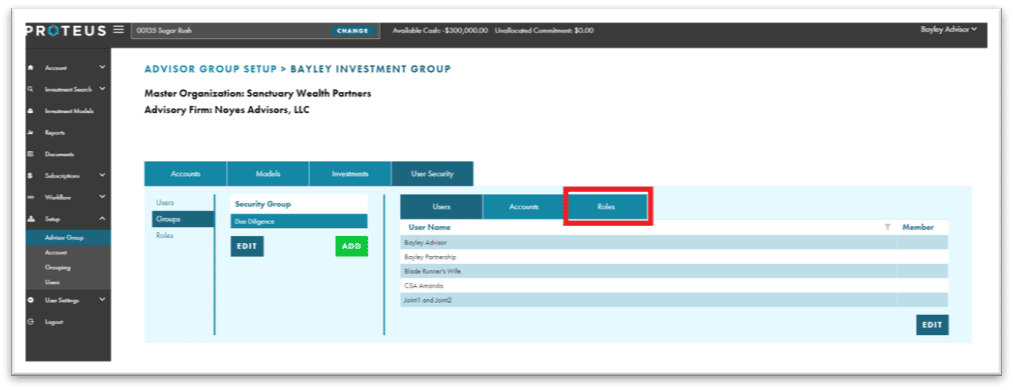The width and height of the screenshot is (1013, 390).
Task: Switch to the Roles tab
Action: (606, 207)
